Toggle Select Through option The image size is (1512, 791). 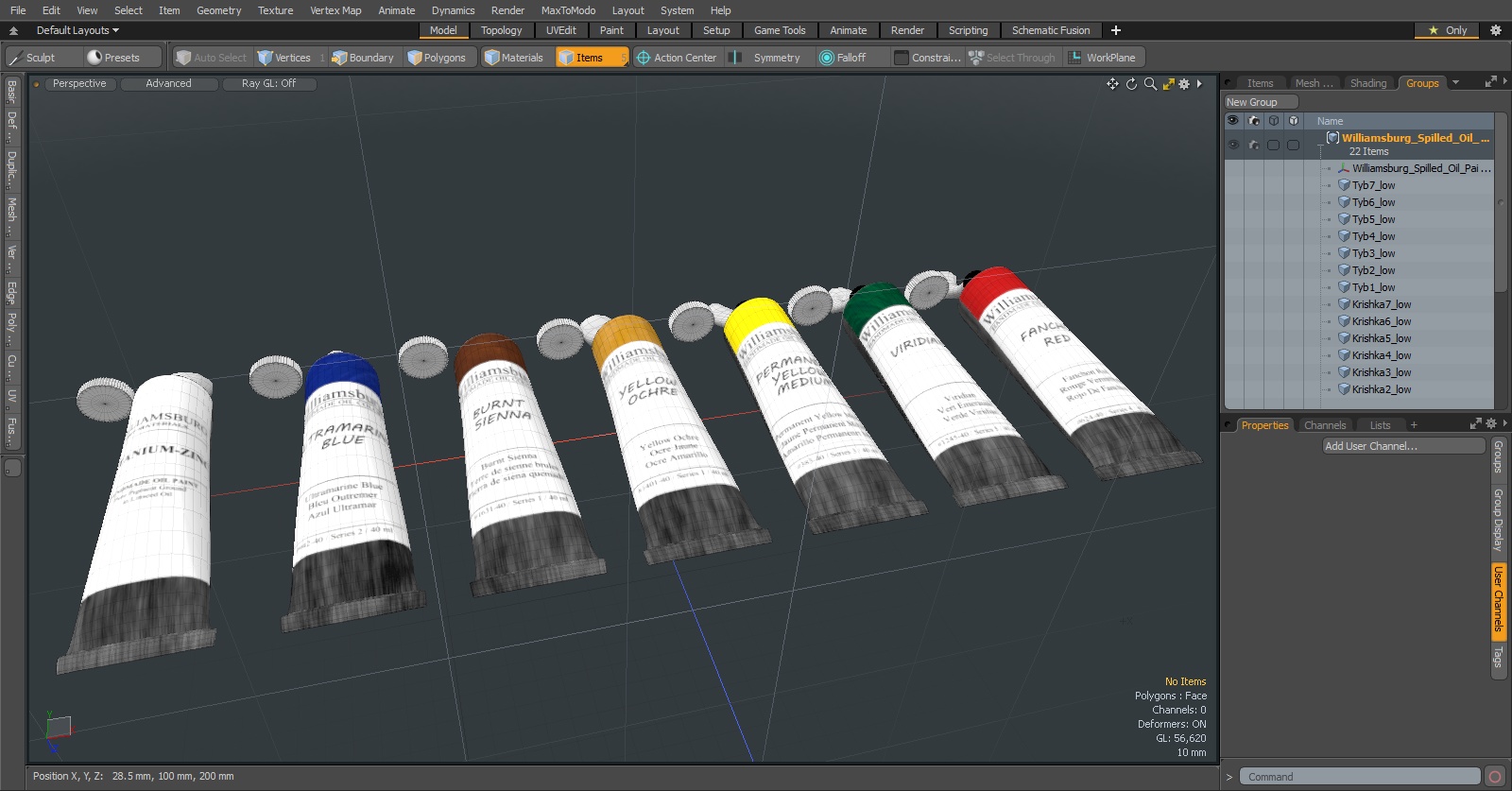pyautogui.click(x=1012, y=58)
